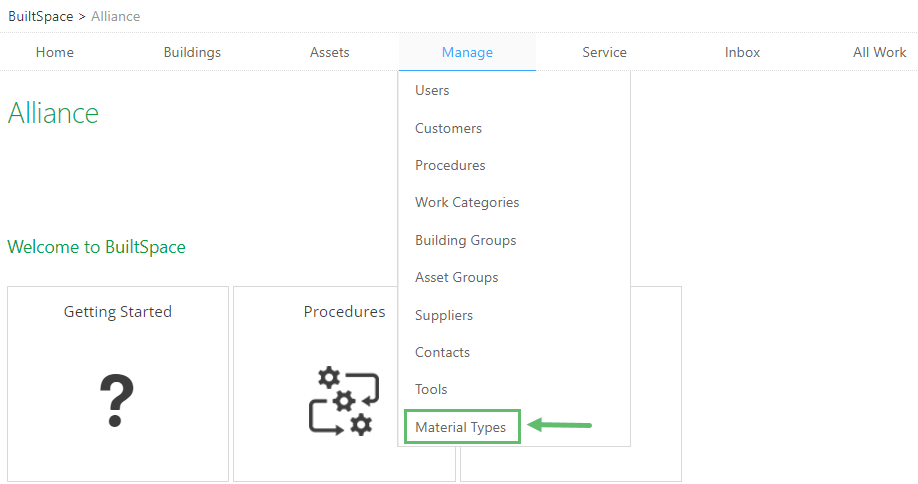
Task: Click the Procedures workflow gears icon
Action: 344,401
